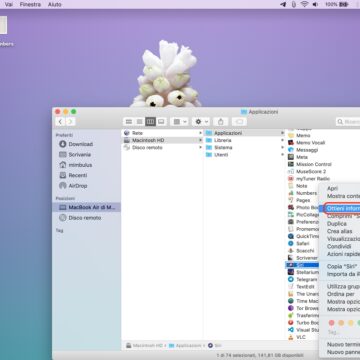Select the highlighted Siri app row

pos(303,265)
